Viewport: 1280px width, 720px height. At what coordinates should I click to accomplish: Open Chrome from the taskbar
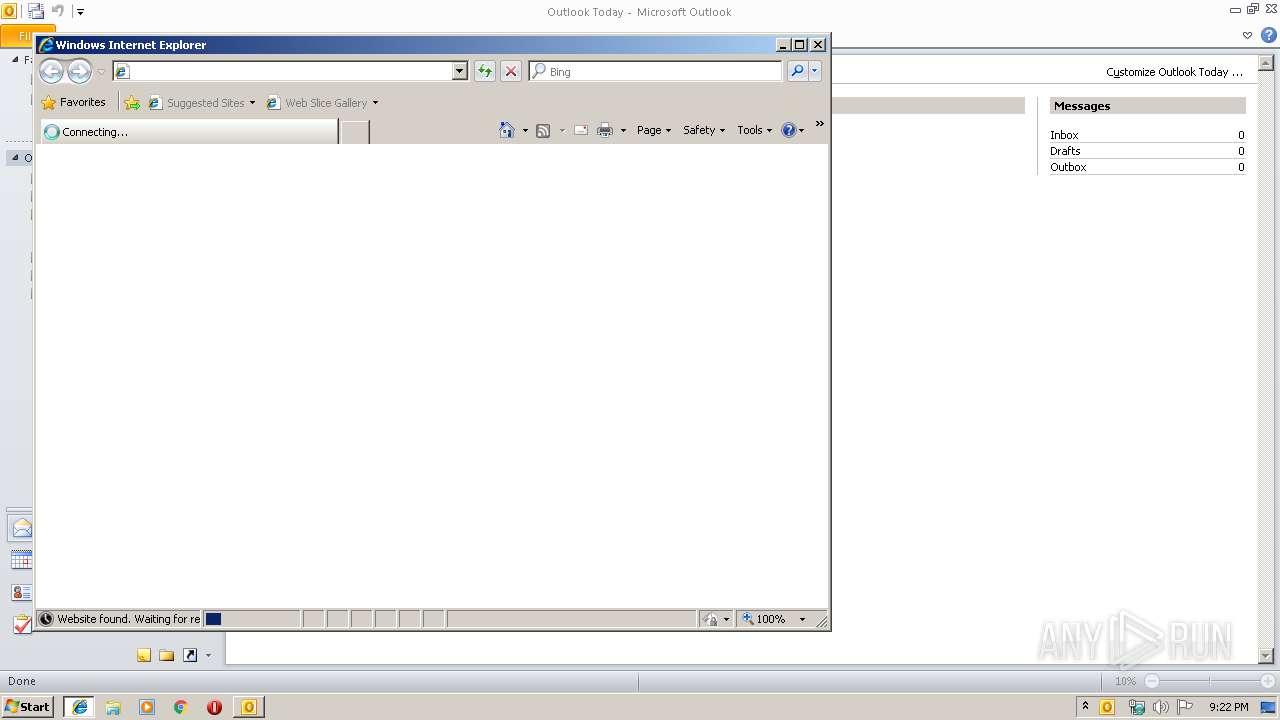(180, 707)
